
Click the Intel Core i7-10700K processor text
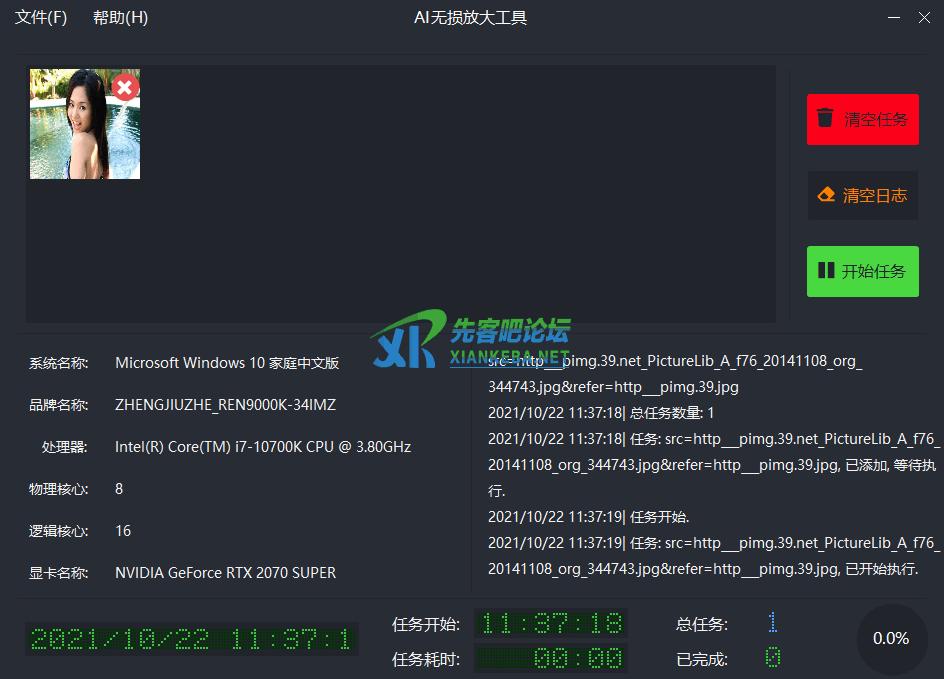(263, 447)
